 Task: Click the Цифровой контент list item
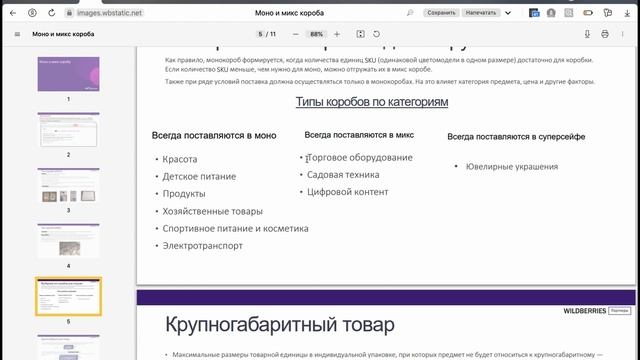tap(347, 192)
